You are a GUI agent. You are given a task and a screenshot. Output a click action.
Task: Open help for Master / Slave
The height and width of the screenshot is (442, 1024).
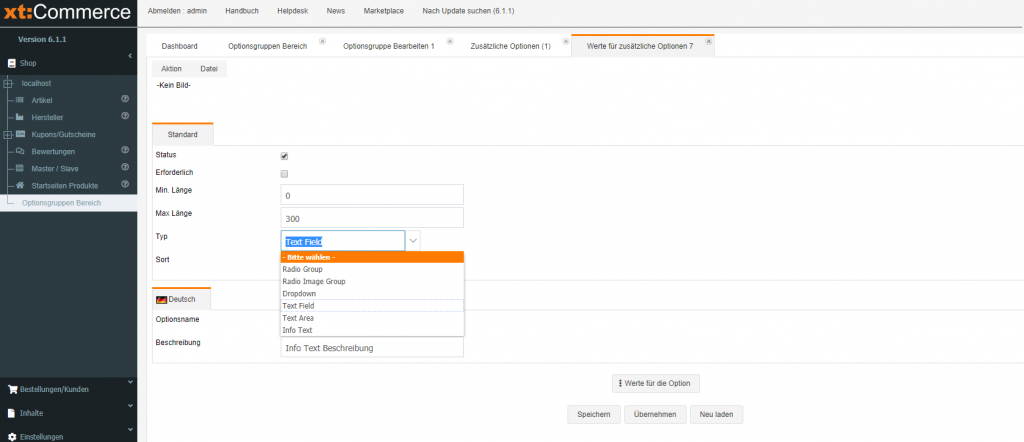click(x=125, y=167)
